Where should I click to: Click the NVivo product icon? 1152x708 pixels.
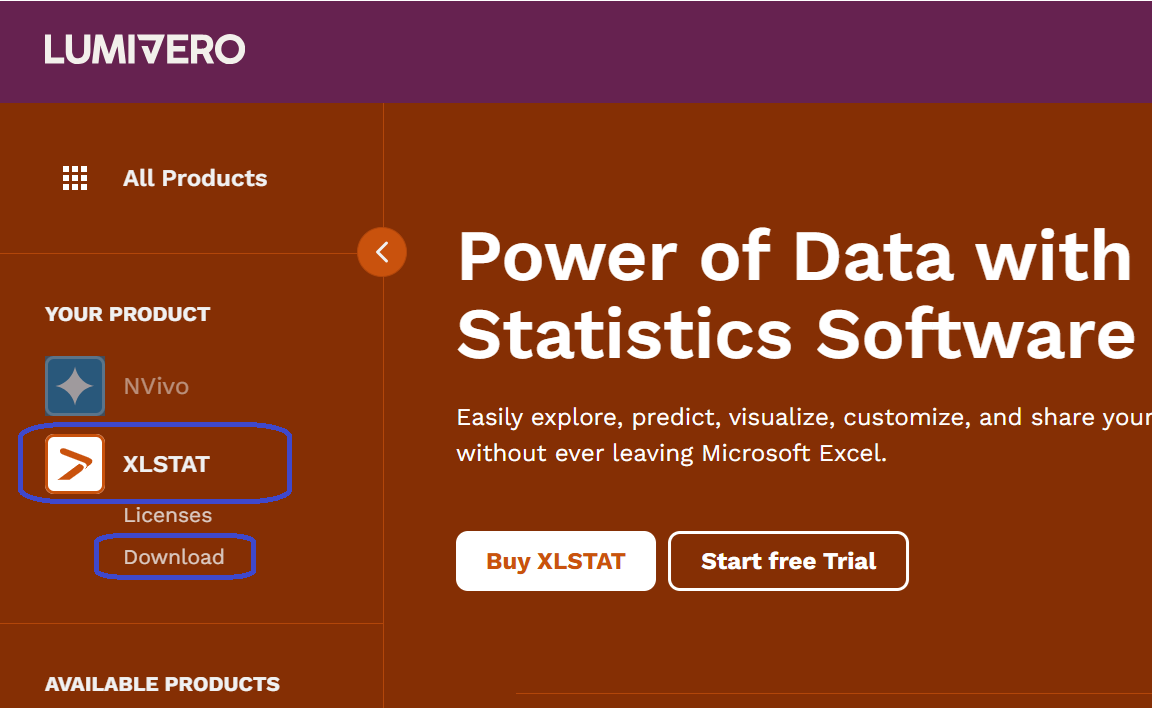[75, 386]
